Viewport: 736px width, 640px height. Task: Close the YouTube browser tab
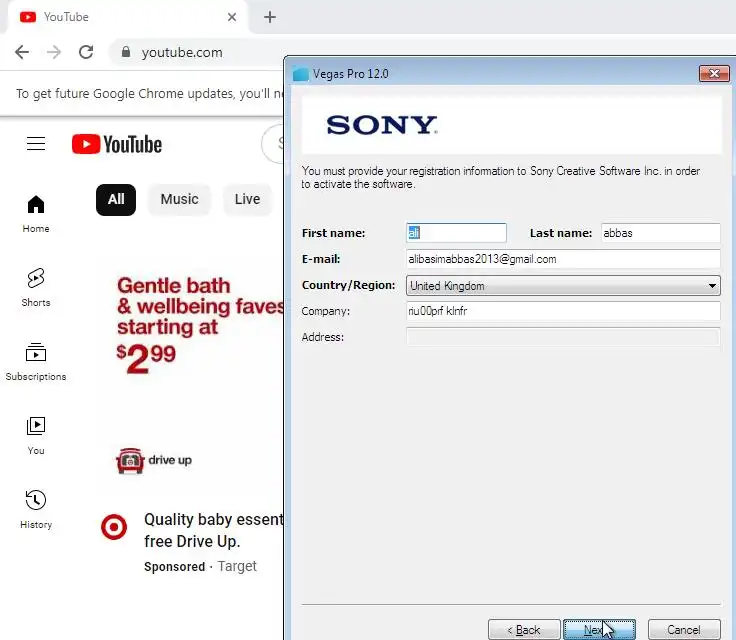(232, 17)
